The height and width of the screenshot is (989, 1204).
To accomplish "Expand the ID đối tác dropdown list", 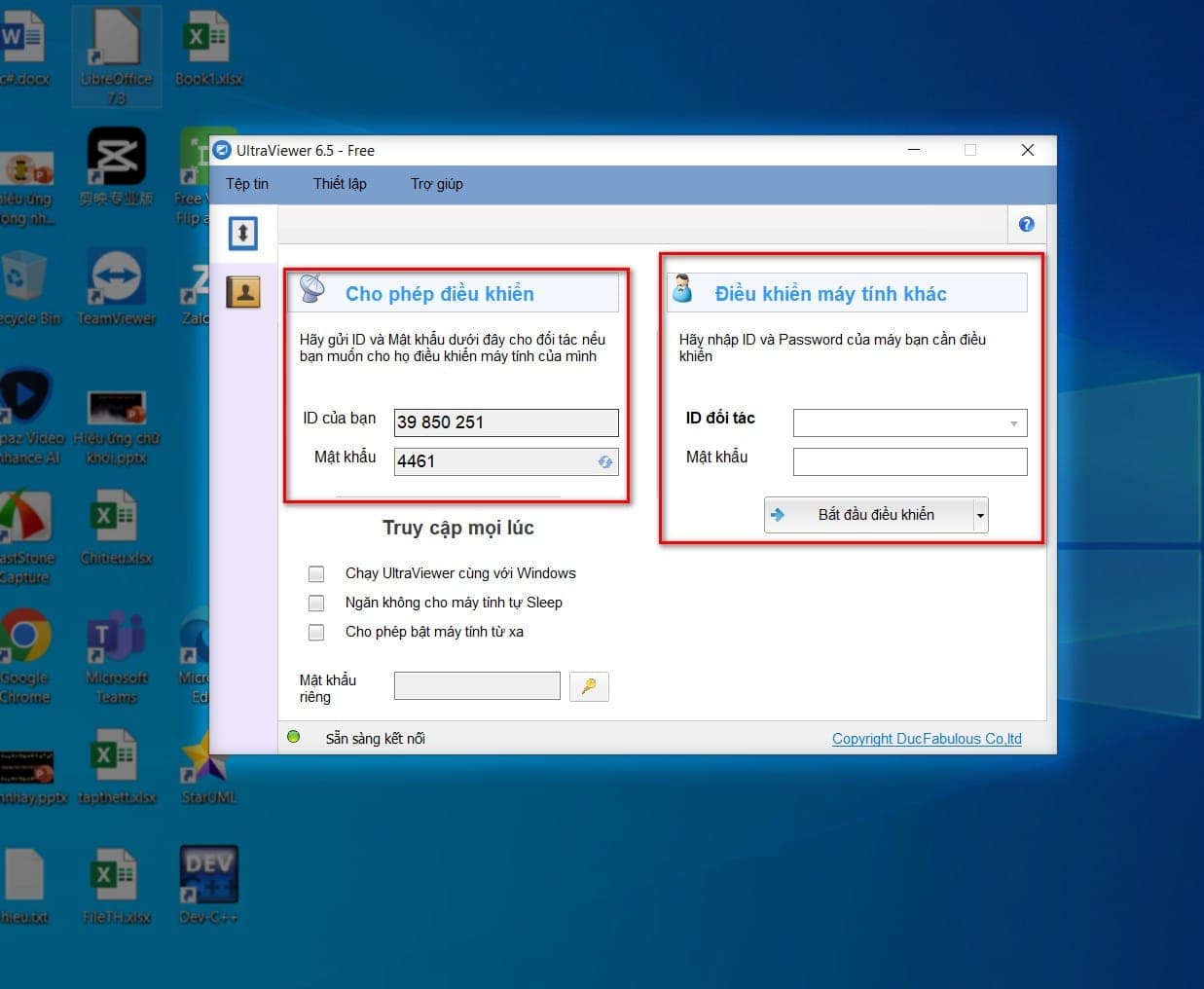I will (x=1013, y=423).
